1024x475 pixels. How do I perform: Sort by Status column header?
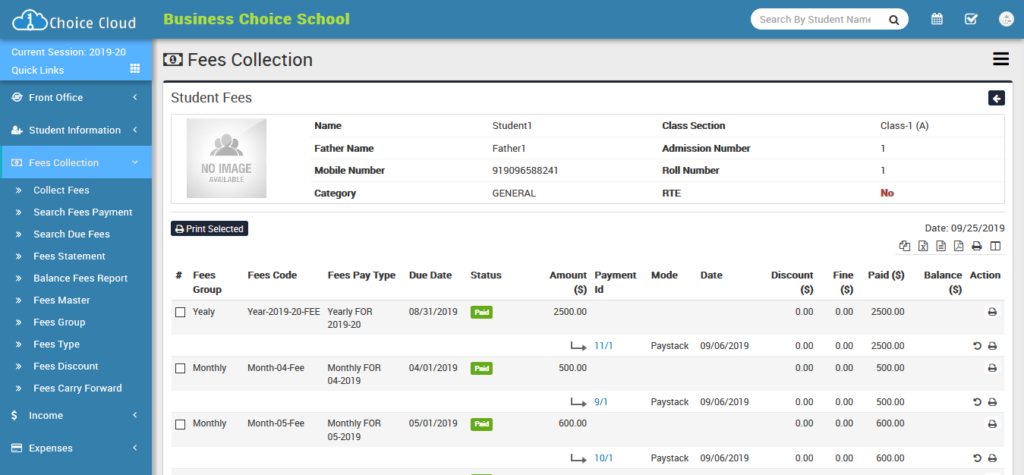click(486, 275)
